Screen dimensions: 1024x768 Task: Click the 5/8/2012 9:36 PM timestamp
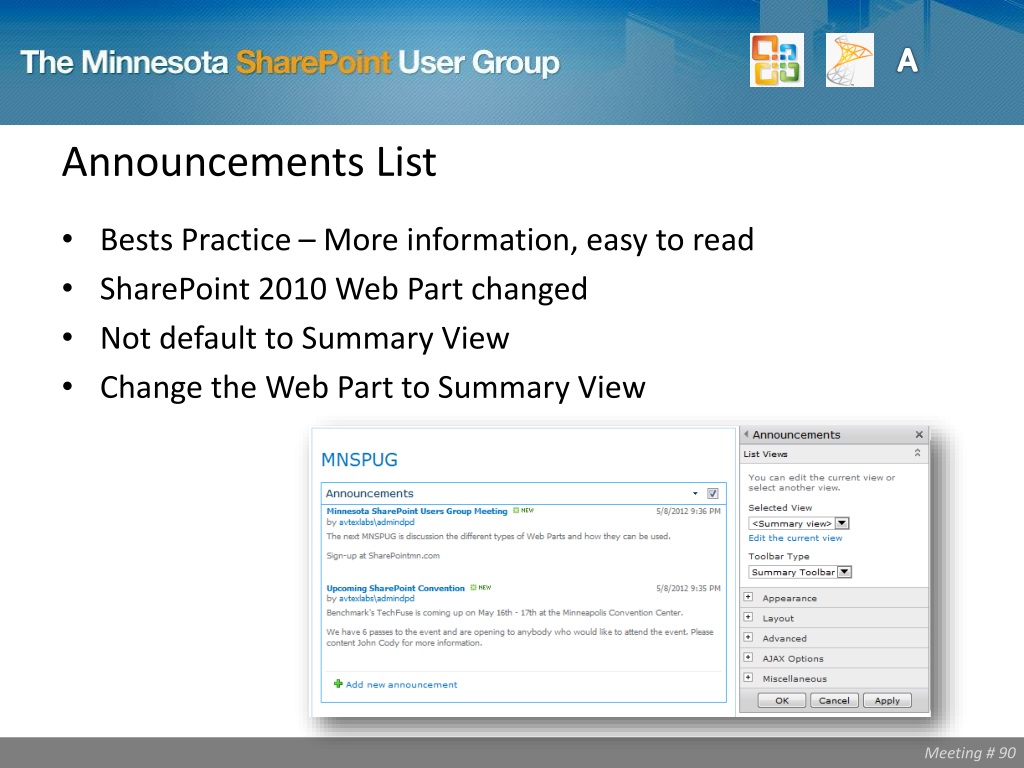[688, 511]
